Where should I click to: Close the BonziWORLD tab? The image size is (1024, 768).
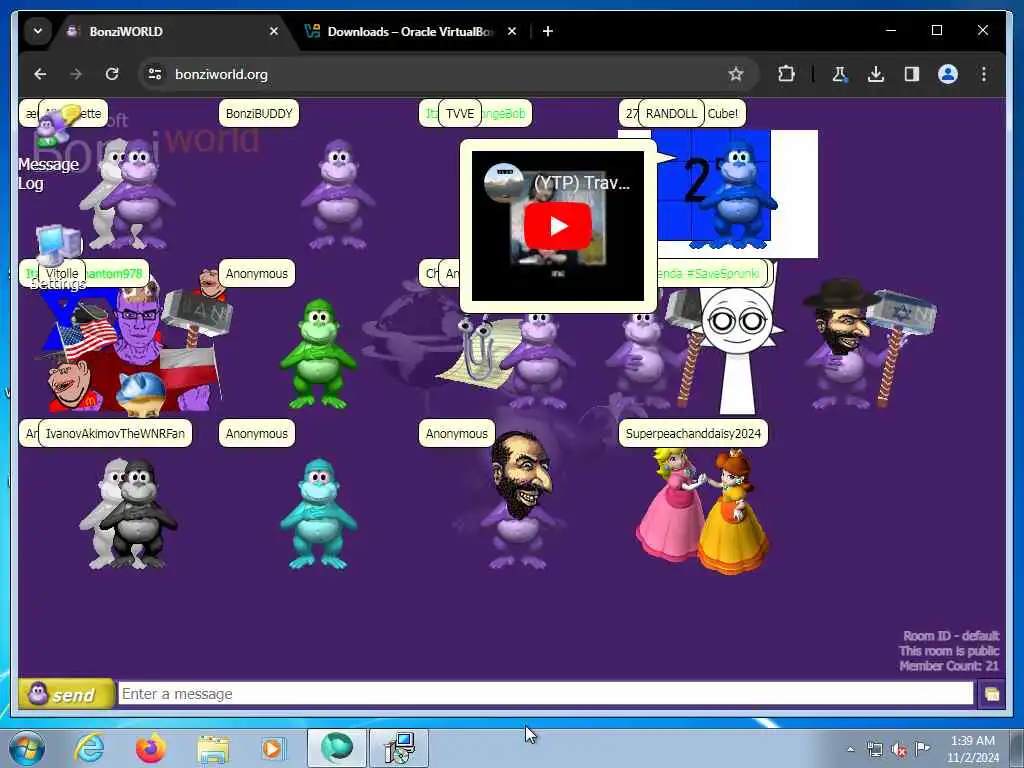tap(274, 31)
